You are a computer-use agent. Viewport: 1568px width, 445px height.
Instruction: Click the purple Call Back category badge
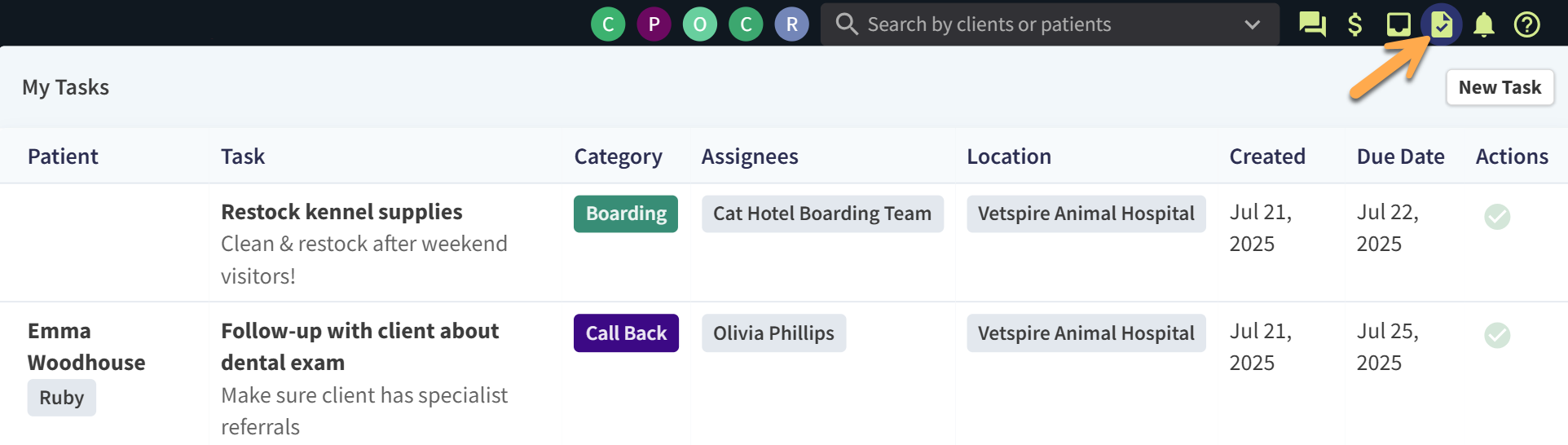pyautogui.click(x=626, y=333)
